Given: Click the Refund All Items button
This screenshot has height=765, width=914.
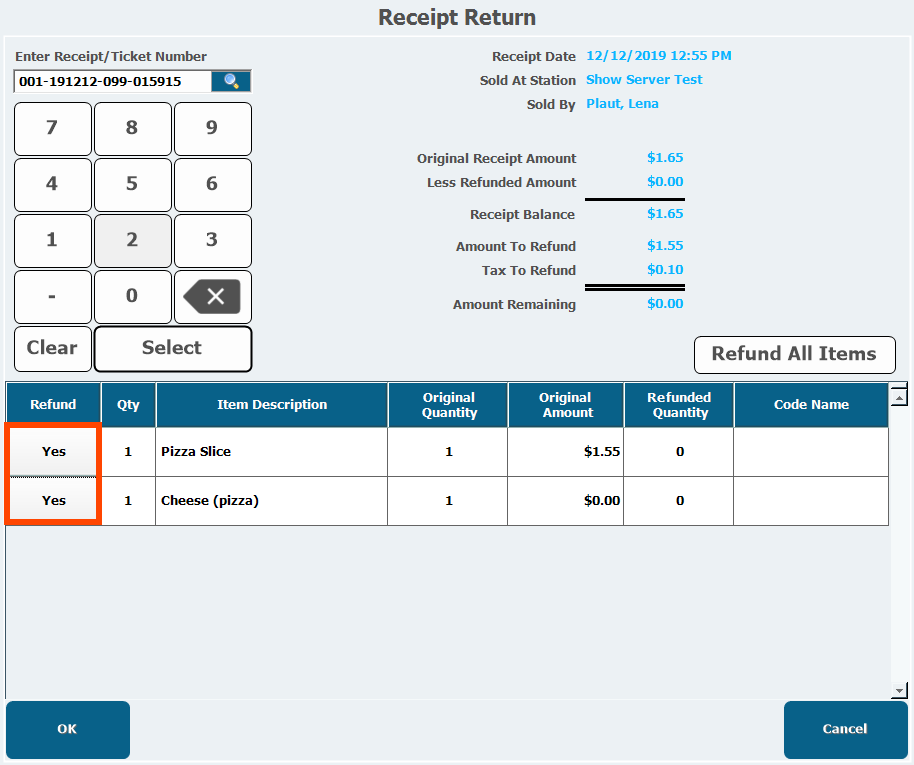Looking at the screenshot, I should 794,354.
